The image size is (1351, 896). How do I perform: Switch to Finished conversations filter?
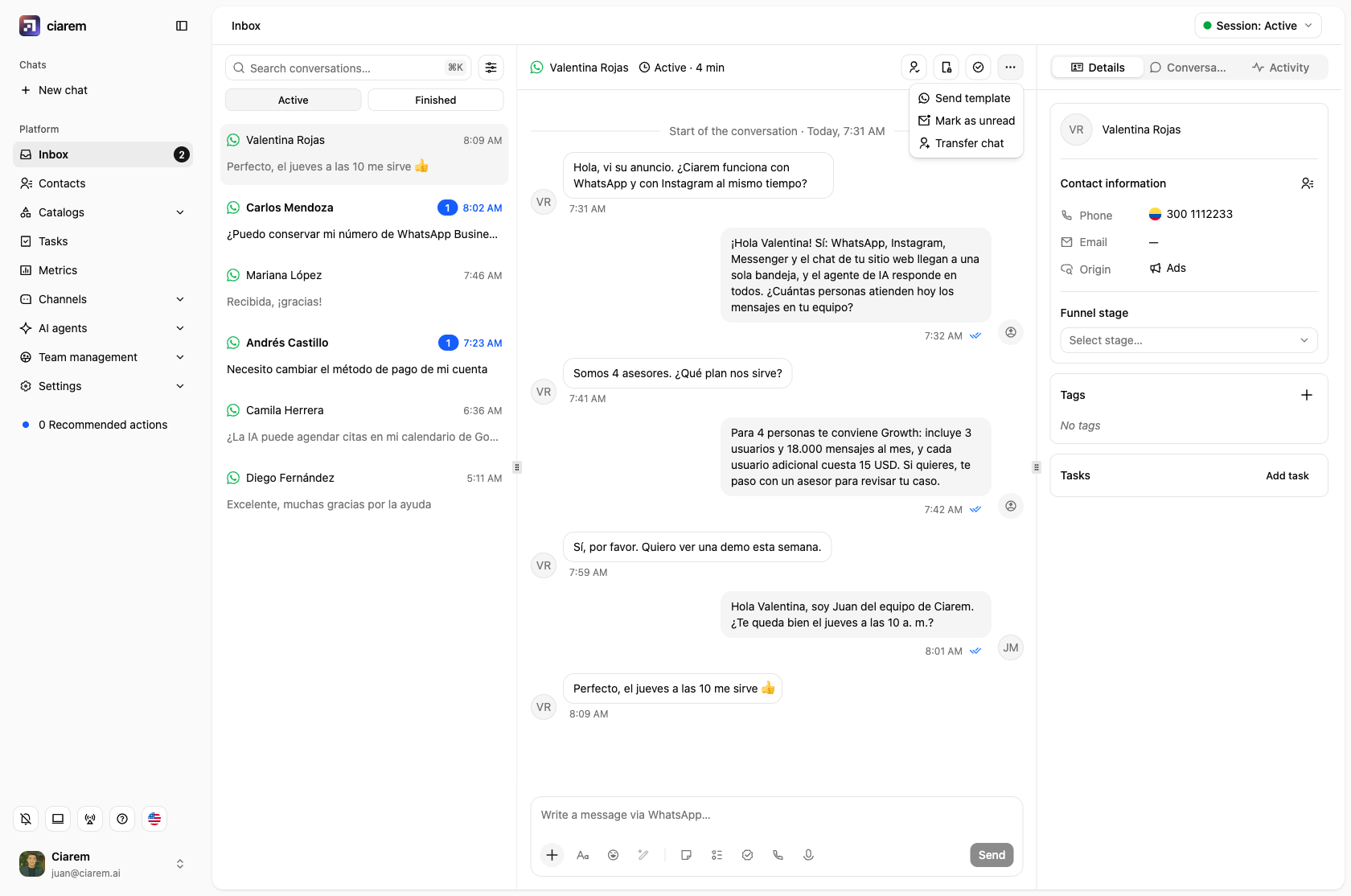[x=436, y=100]
